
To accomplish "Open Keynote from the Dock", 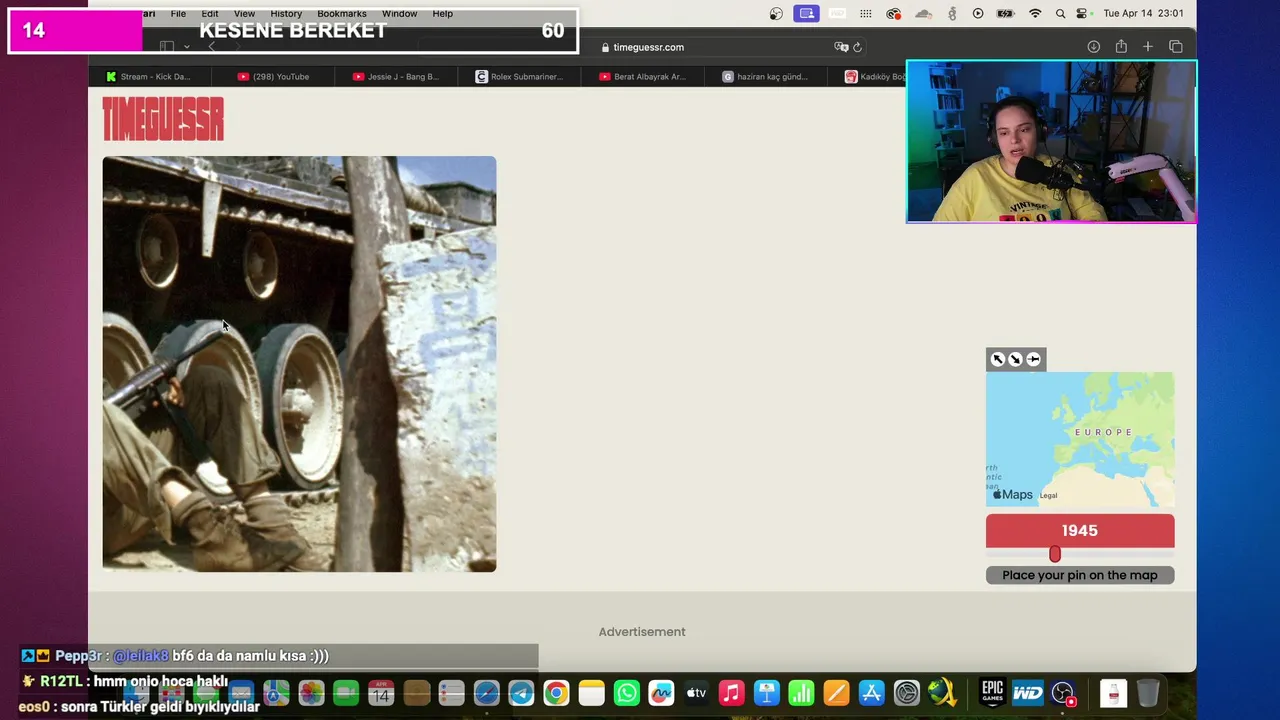I will coord(766,693).
